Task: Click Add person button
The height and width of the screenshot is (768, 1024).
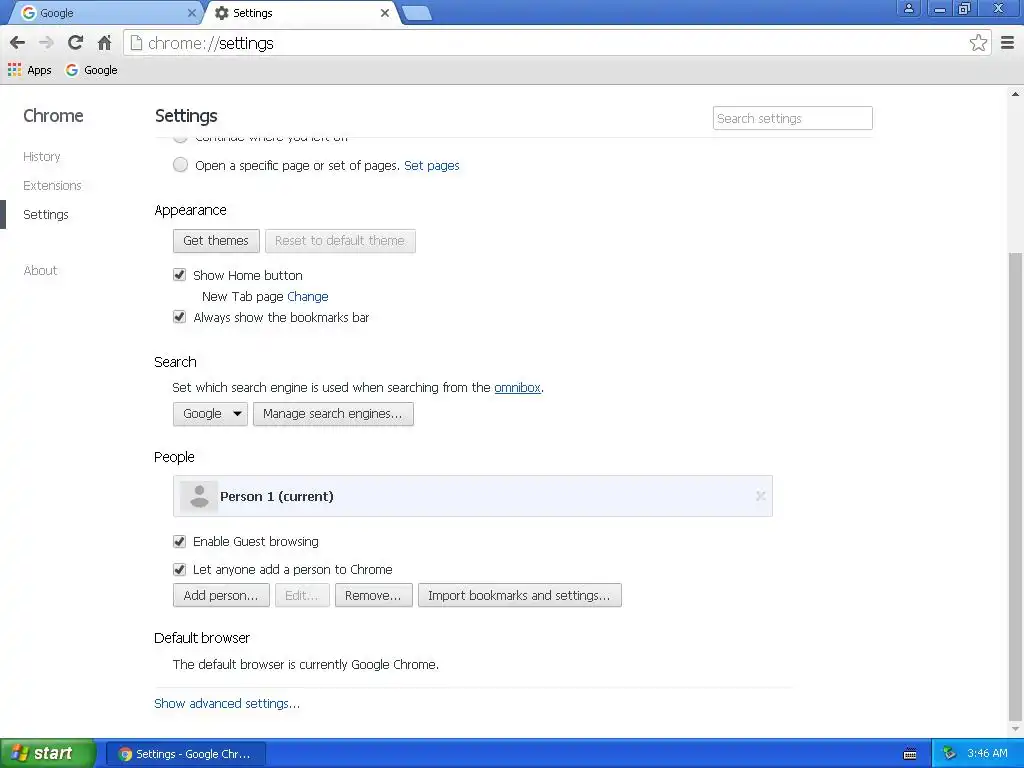Action: click(221, 596)
